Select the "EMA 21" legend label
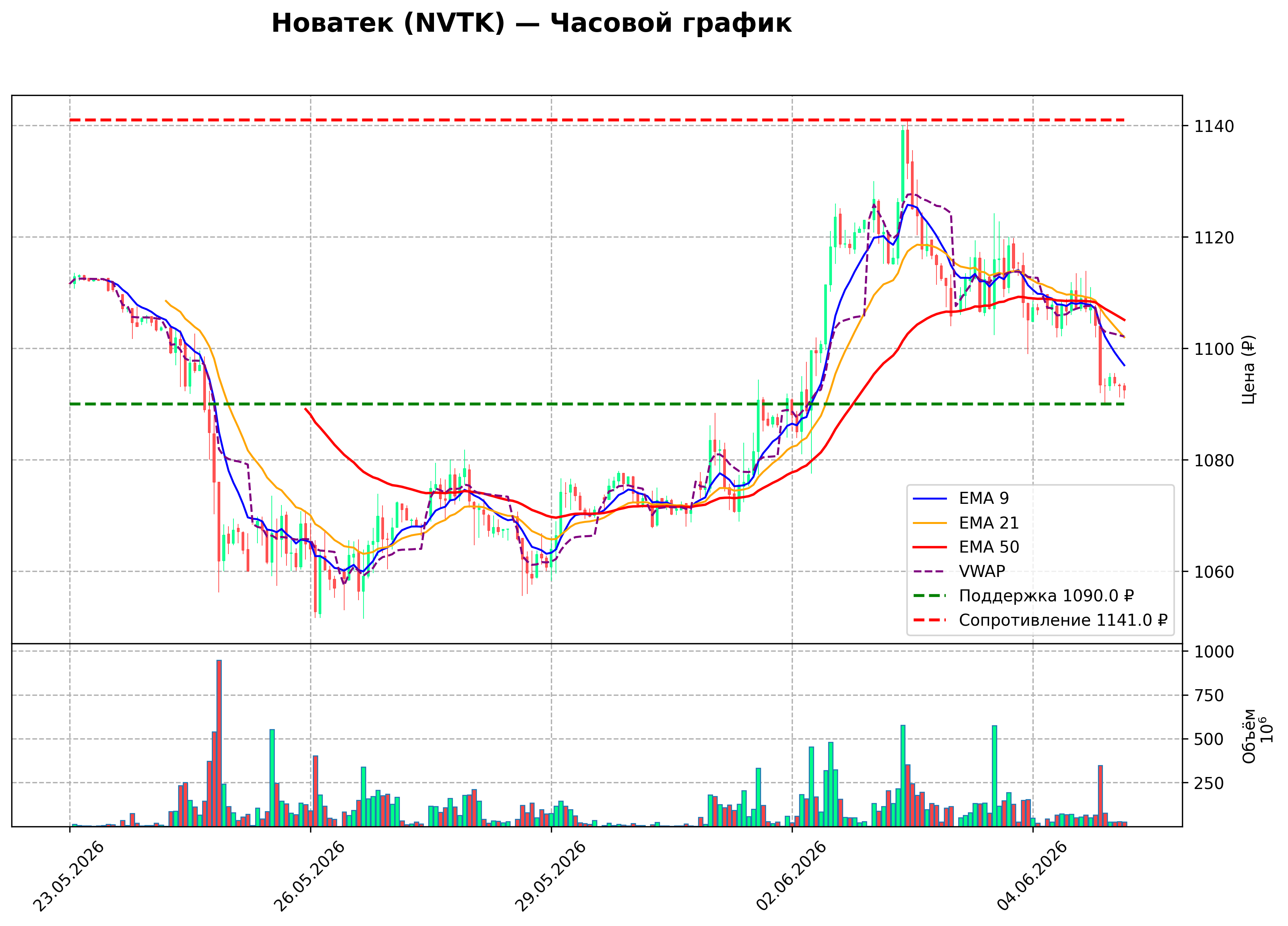 tap(989, 523)
